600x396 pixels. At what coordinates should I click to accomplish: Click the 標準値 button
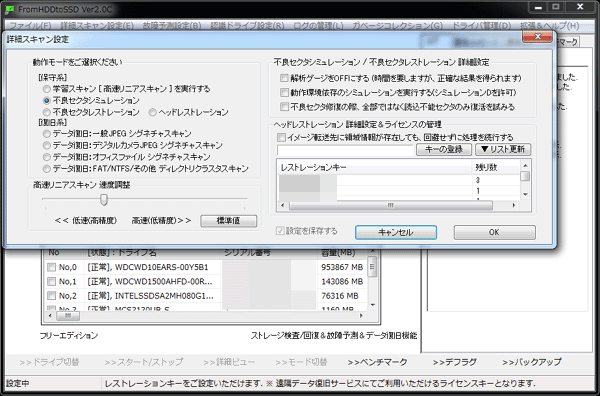click(x=228, y=221)
